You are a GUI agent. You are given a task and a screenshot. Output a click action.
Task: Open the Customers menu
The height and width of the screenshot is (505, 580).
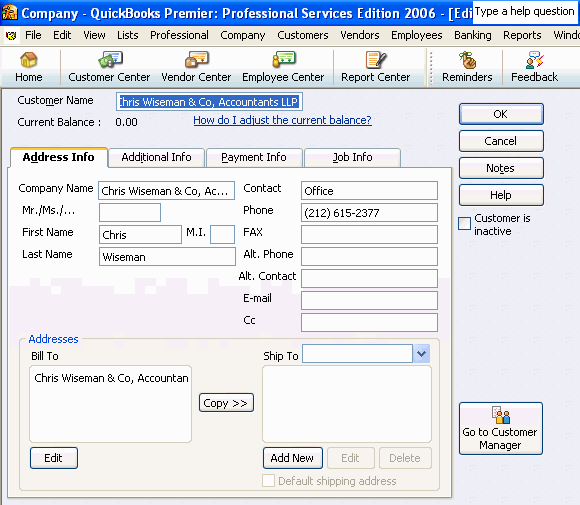pyautogui.click(x=303, y=35)
